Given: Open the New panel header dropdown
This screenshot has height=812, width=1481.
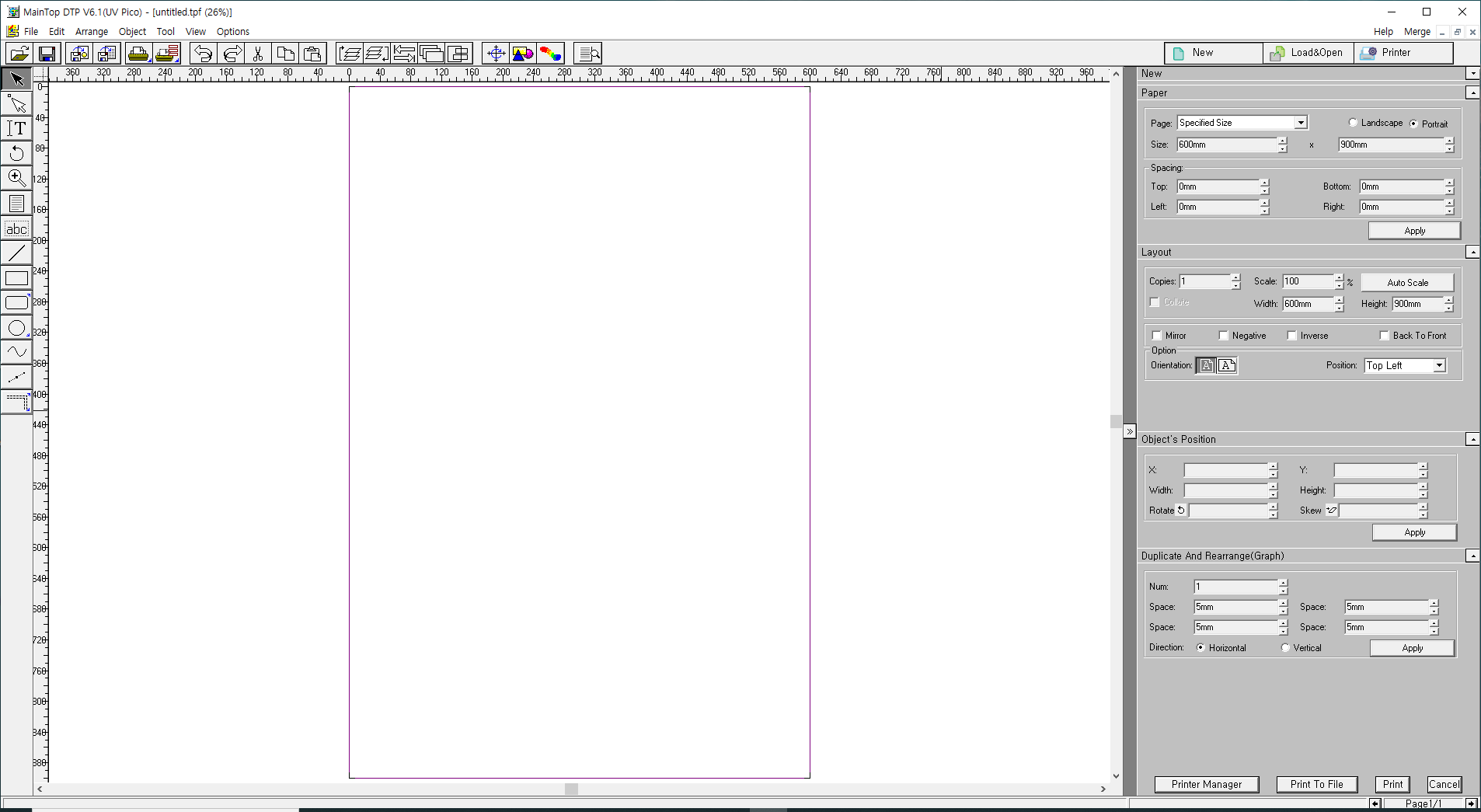Looking at the screenshot, I should tap(1472, 74).
